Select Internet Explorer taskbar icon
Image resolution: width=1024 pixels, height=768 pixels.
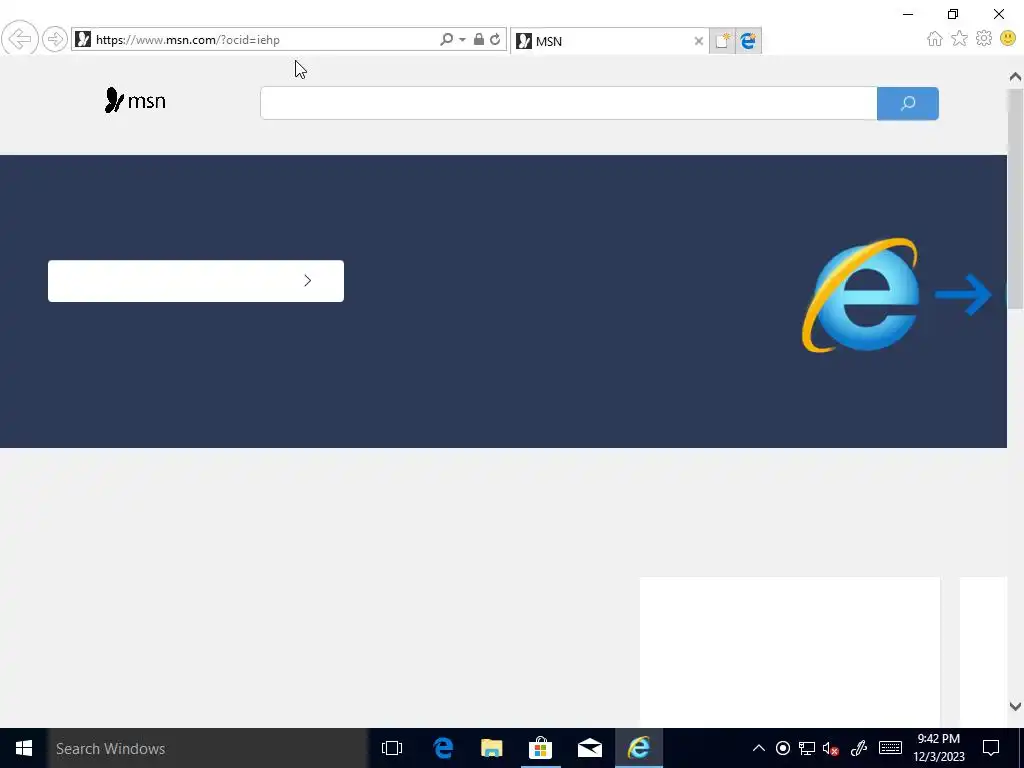(639, 748)
